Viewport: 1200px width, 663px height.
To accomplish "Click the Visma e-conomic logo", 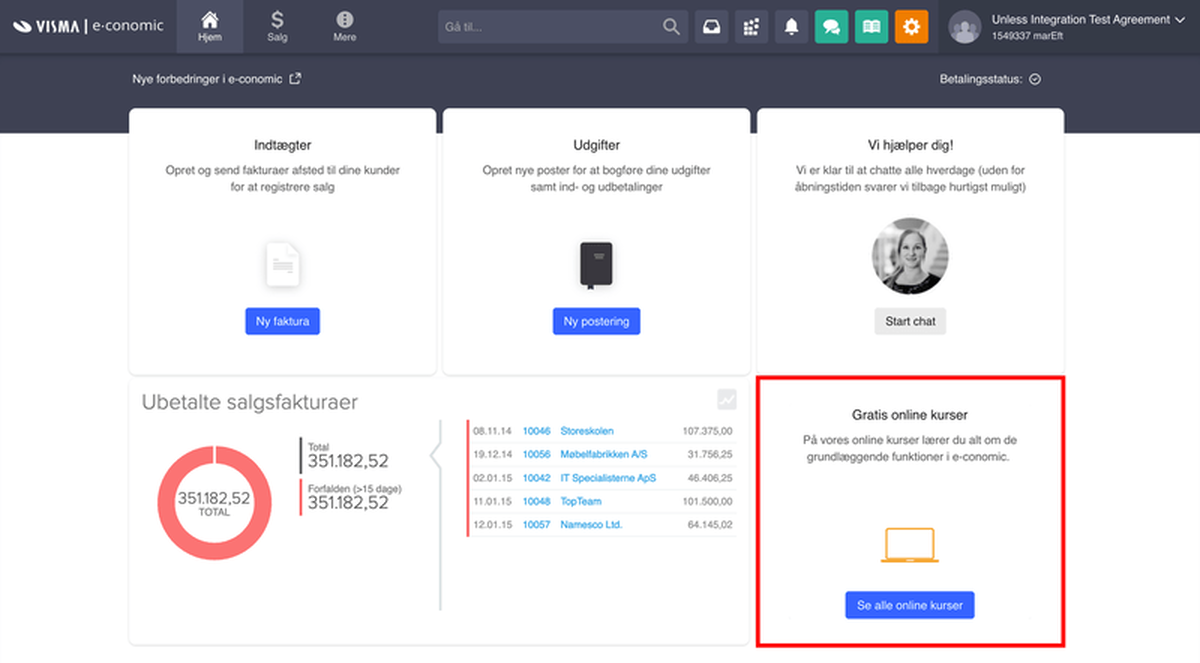I will 88,26.
